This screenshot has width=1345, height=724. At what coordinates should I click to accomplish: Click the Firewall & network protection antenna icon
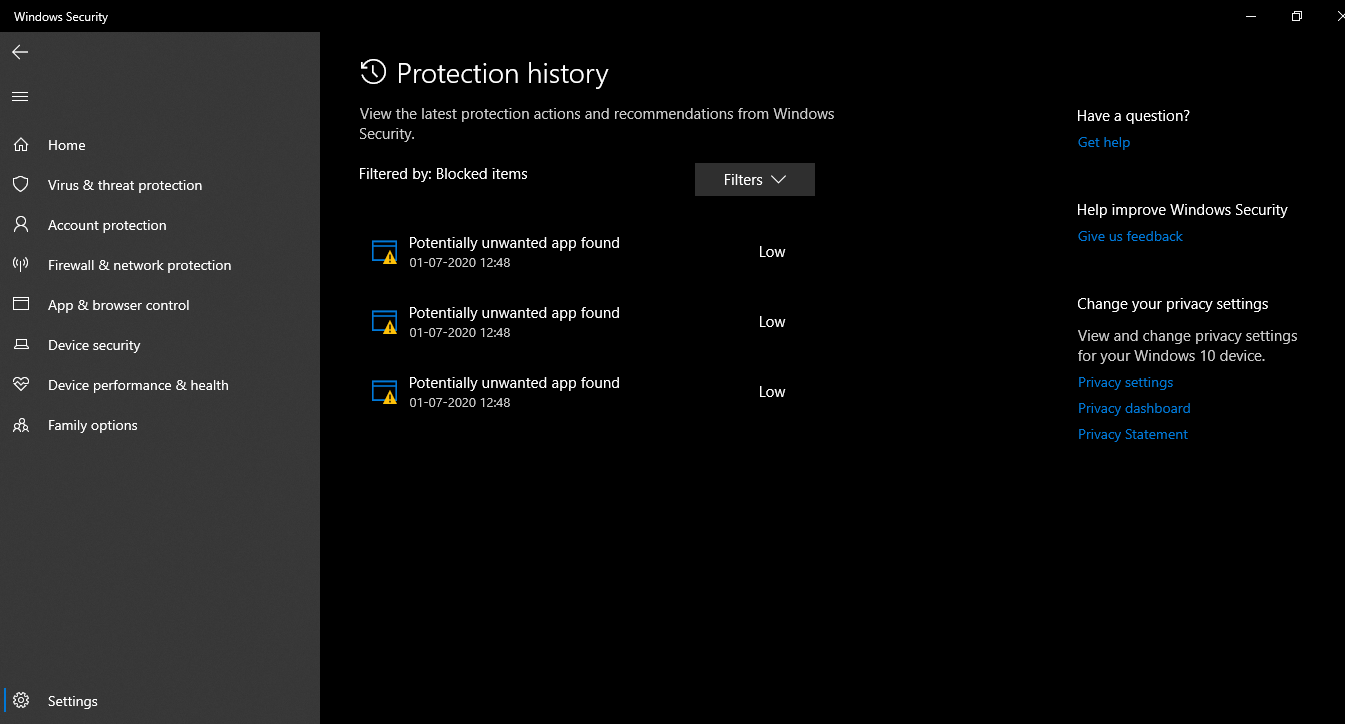(x=20, y=265)
